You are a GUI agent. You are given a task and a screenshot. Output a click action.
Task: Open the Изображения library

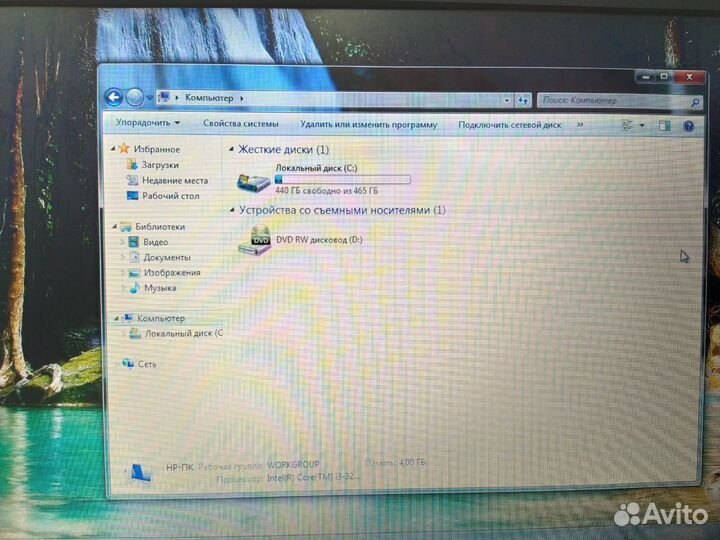pos(172,273)
